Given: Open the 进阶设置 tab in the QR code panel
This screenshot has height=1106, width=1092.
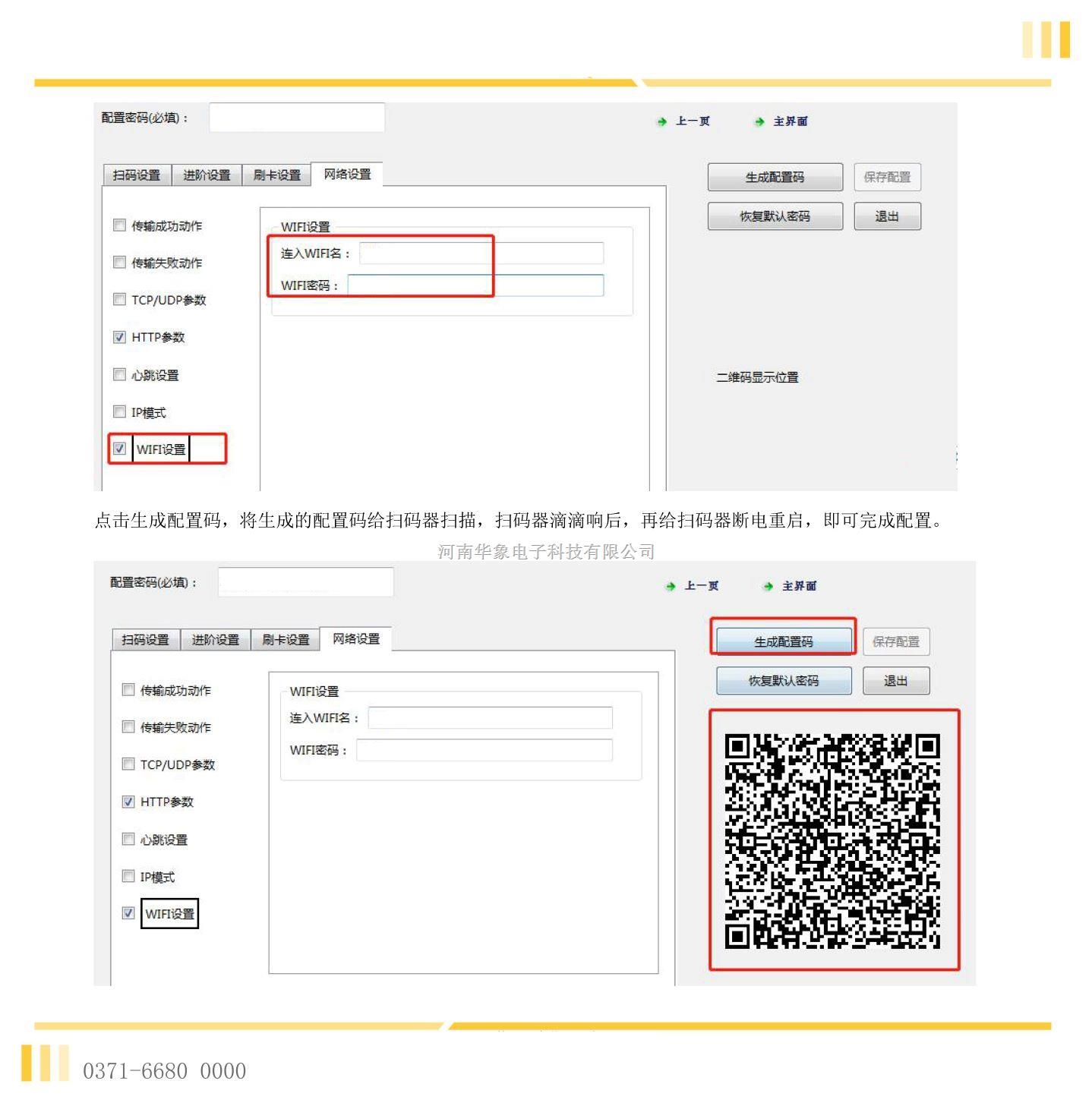Looking at the screenshot, I should click(x=215, y=640).
